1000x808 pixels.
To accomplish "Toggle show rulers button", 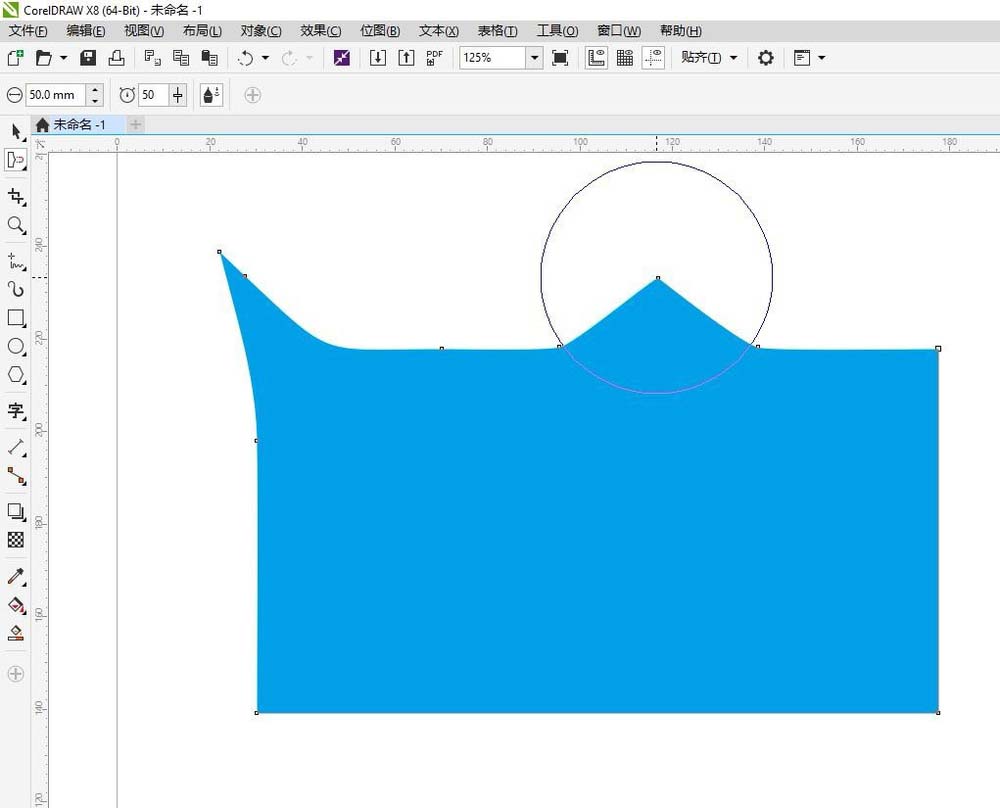I will 596,58.
